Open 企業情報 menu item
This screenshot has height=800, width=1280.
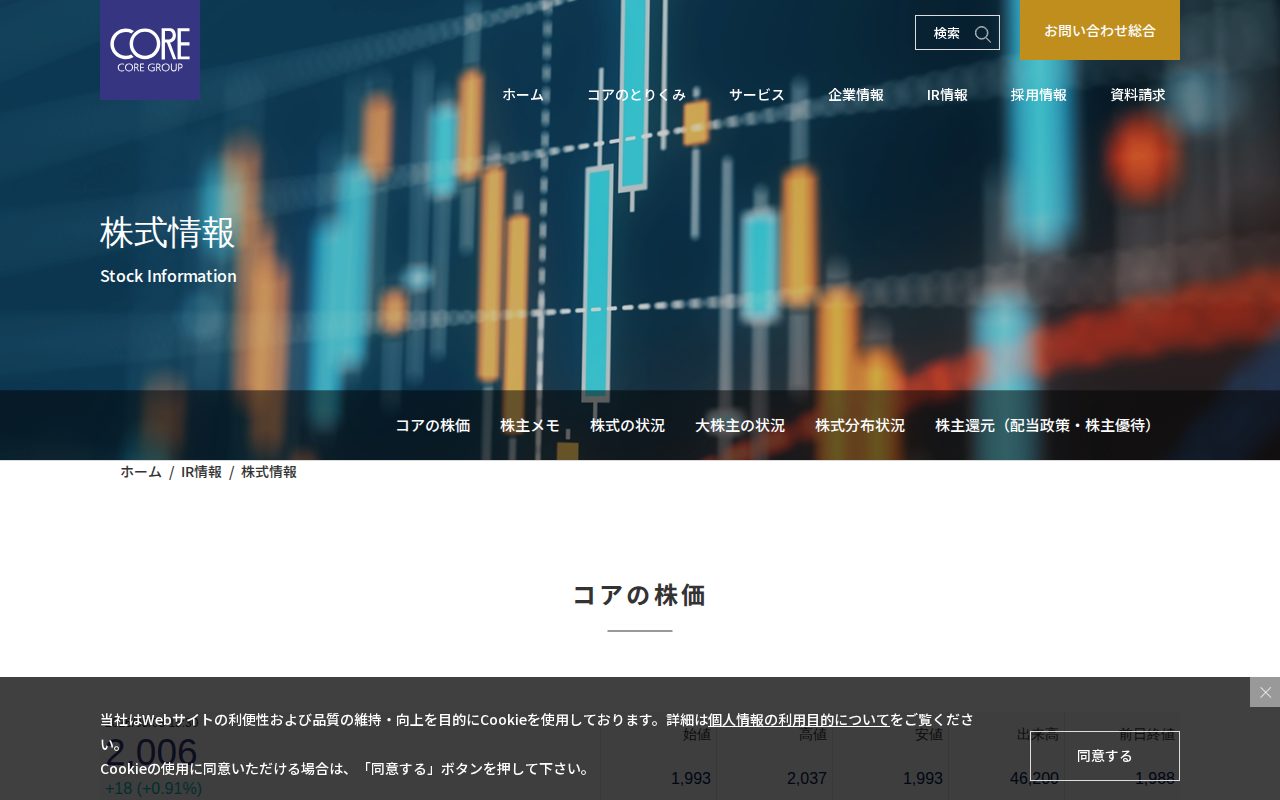click(856, 94)
